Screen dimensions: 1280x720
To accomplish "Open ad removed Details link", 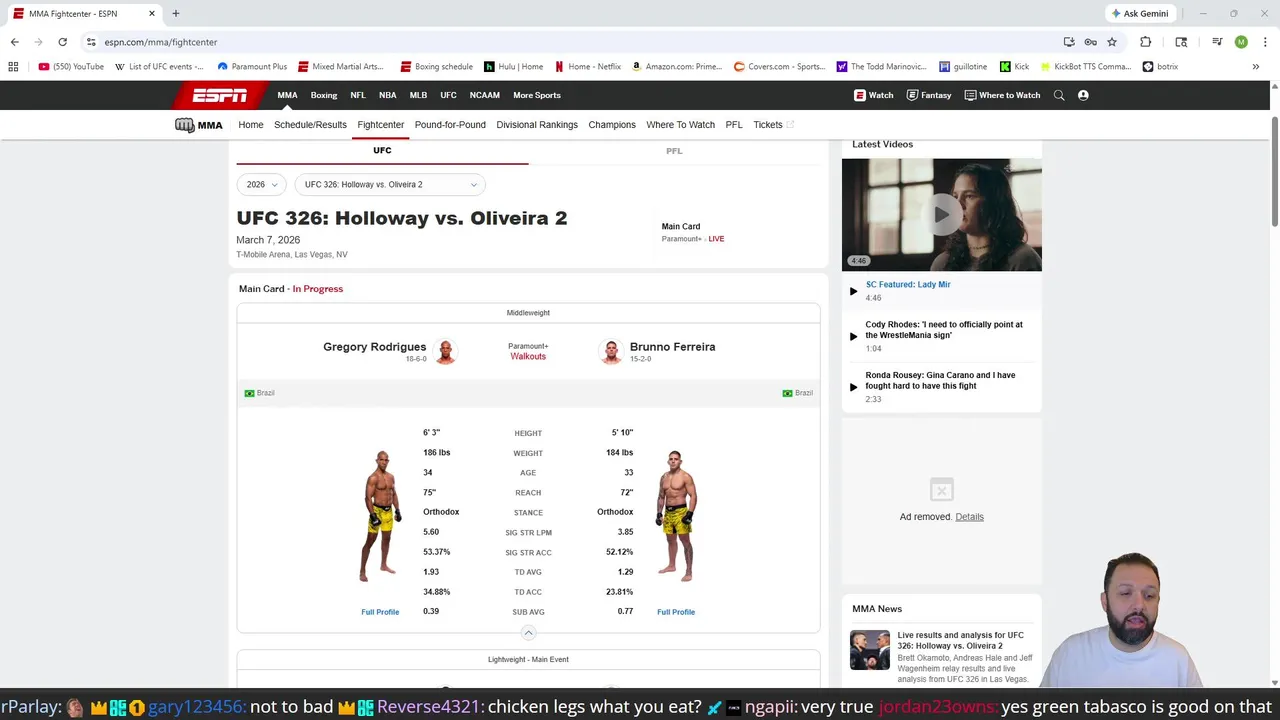I will point(969,517).
